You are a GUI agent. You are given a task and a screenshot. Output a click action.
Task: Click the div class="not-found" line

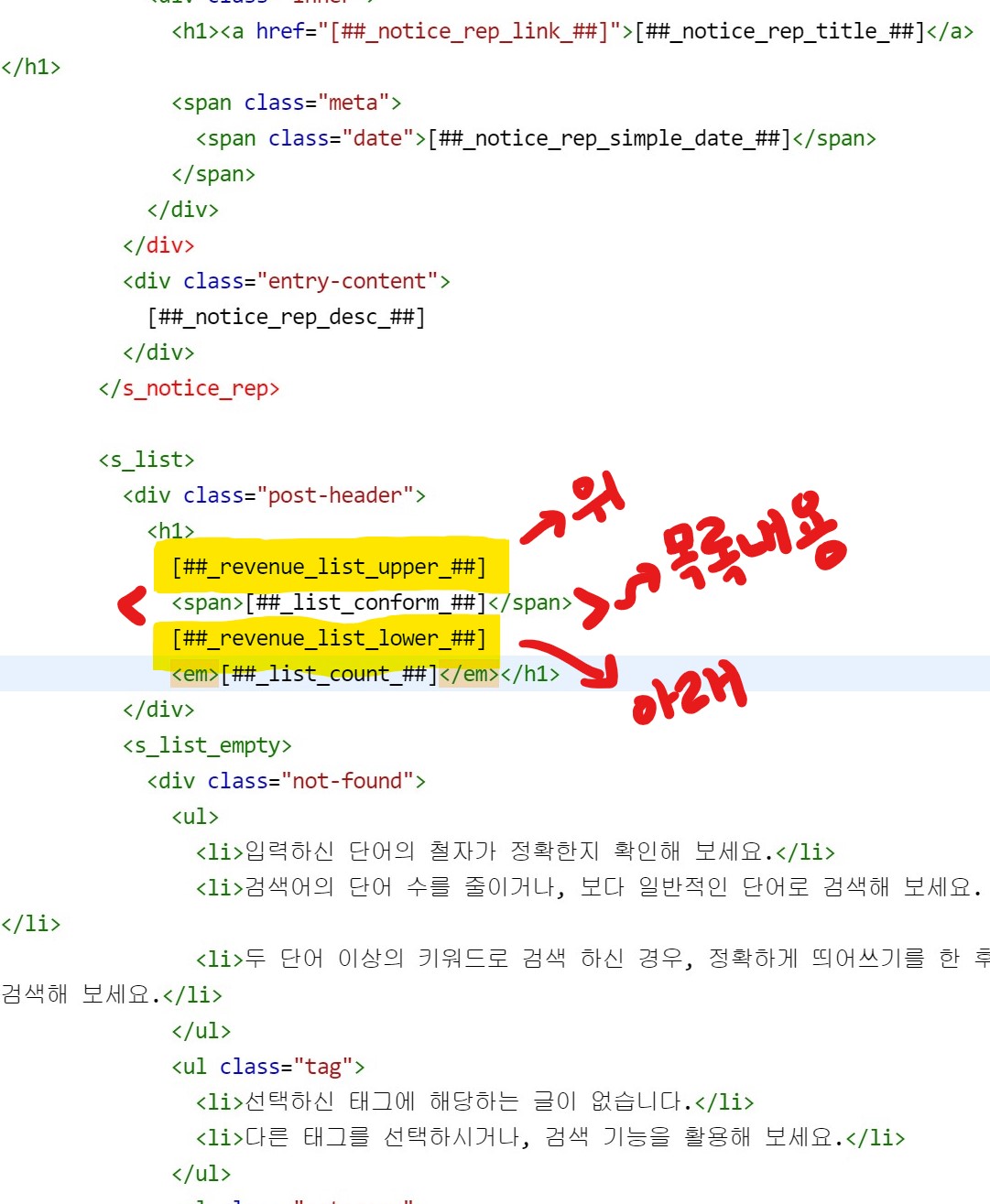pyautogui.click(x=286, y=781)
